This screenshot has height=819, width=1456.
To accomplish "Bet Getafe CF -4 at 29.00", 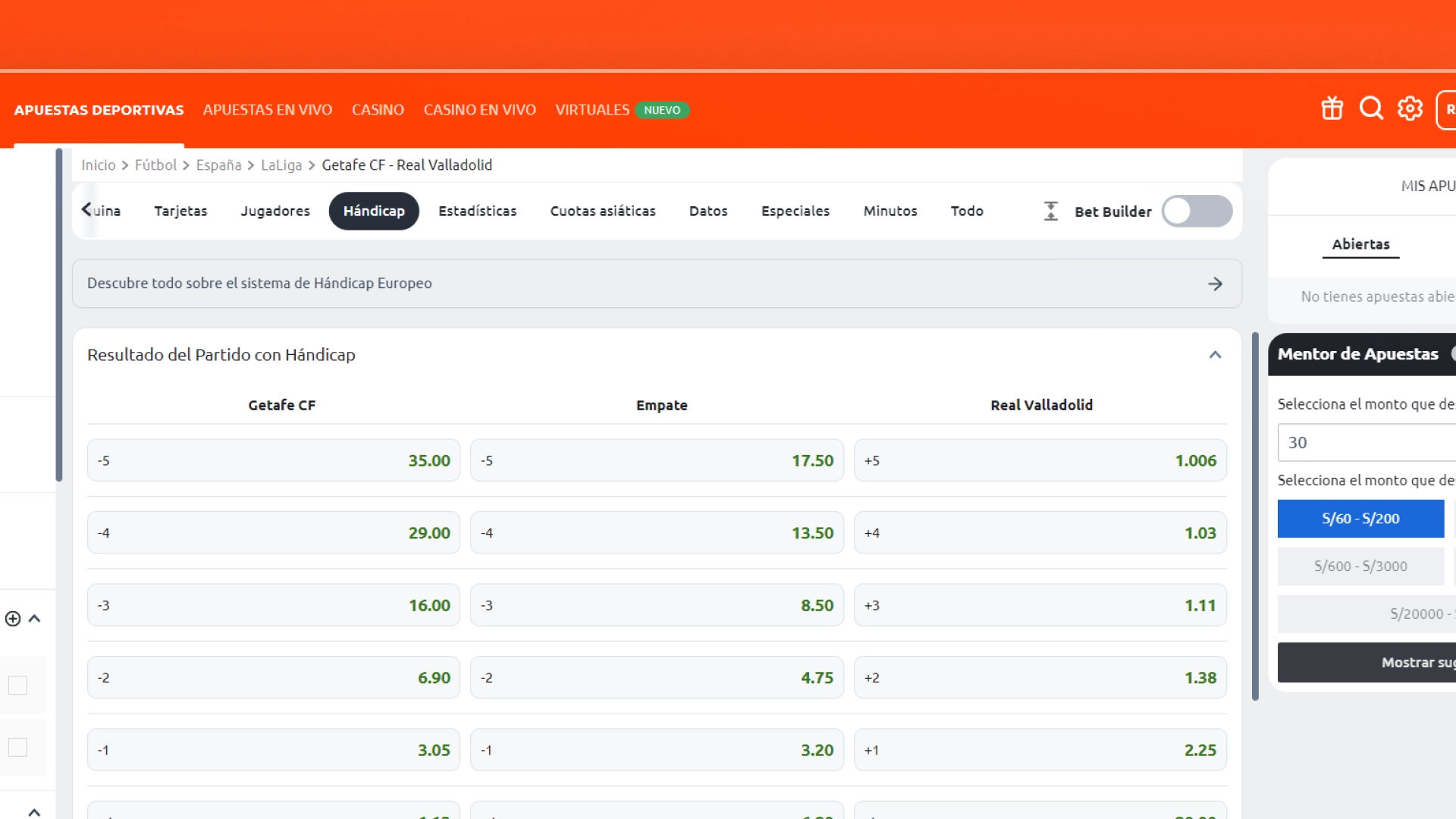I will [274, 533].
